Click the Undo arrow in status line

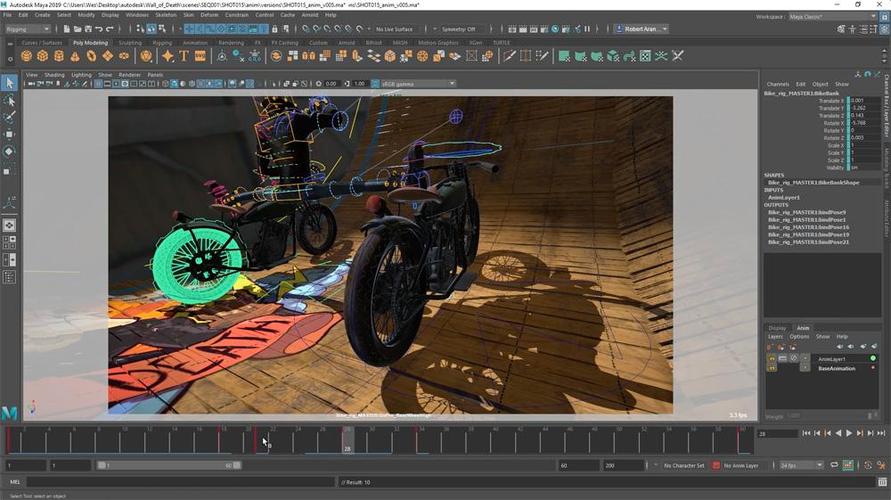(99, 28)
